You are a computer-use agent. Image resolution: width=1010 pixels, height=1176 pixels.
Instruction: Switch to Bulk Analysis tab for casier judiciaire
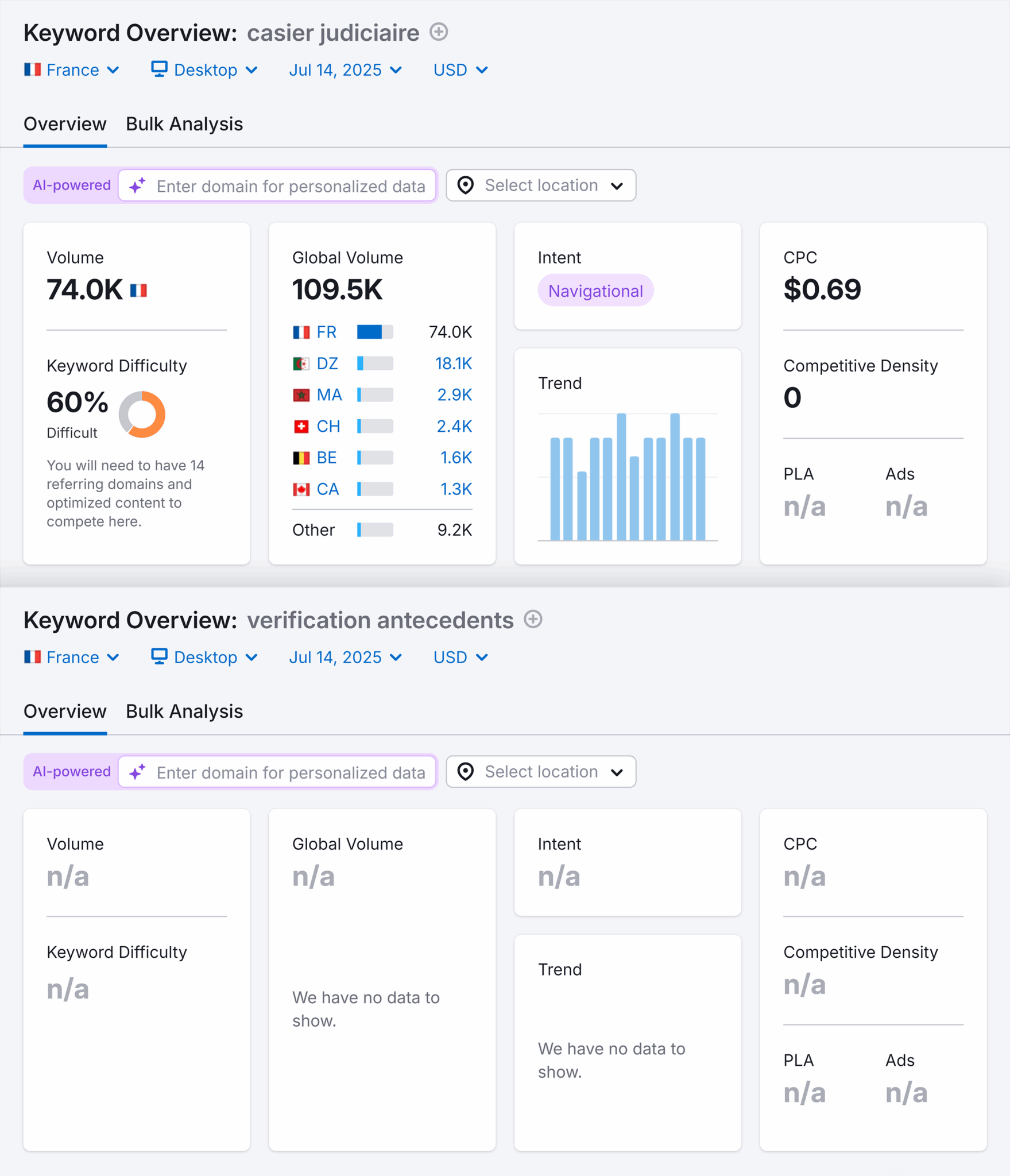[x=184, y=124]
